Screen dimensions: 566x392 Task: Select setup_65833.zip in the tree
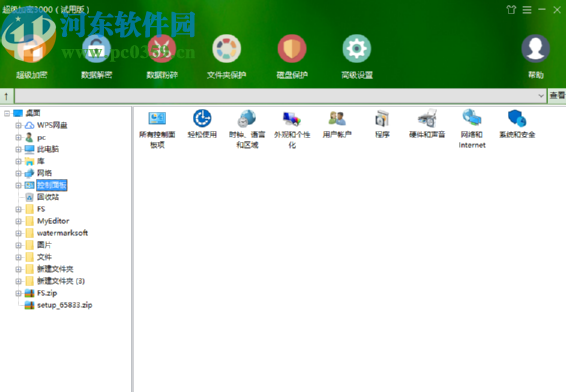(65, 305)
